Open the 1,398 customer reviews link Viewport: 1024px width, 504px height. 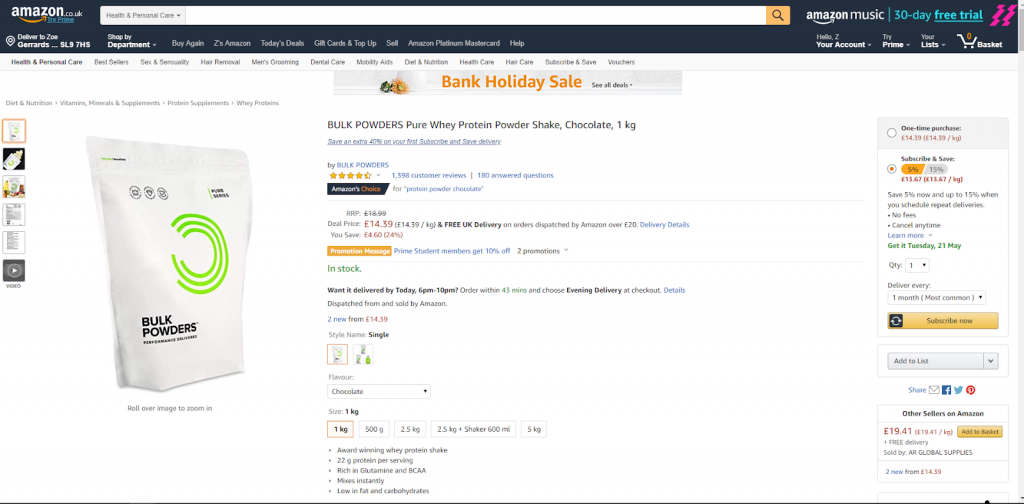tap(428, 176)
